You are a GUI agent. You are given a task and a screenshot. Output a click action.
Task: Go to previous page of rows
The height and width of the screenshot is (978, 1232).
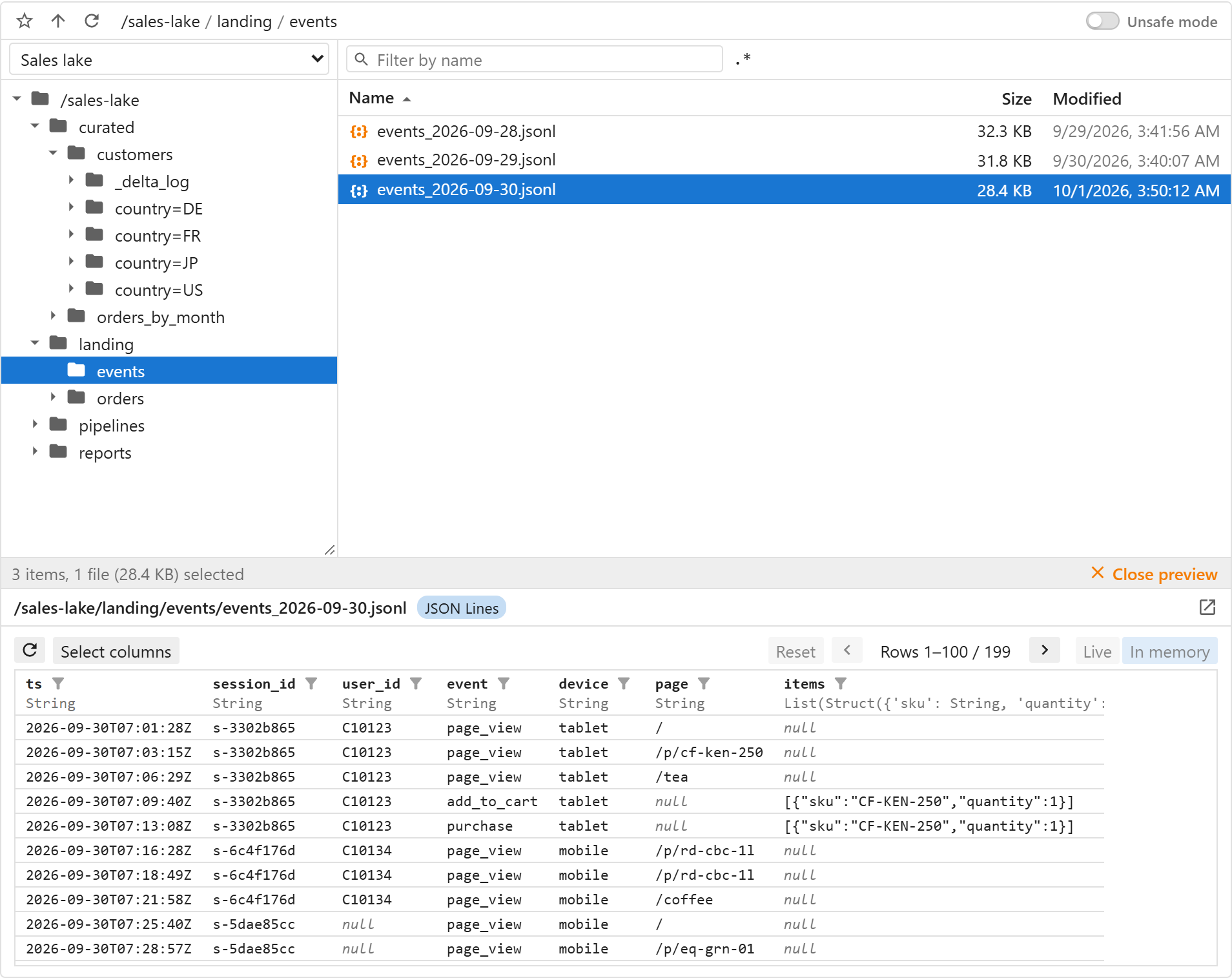click(x=847, y=650)
